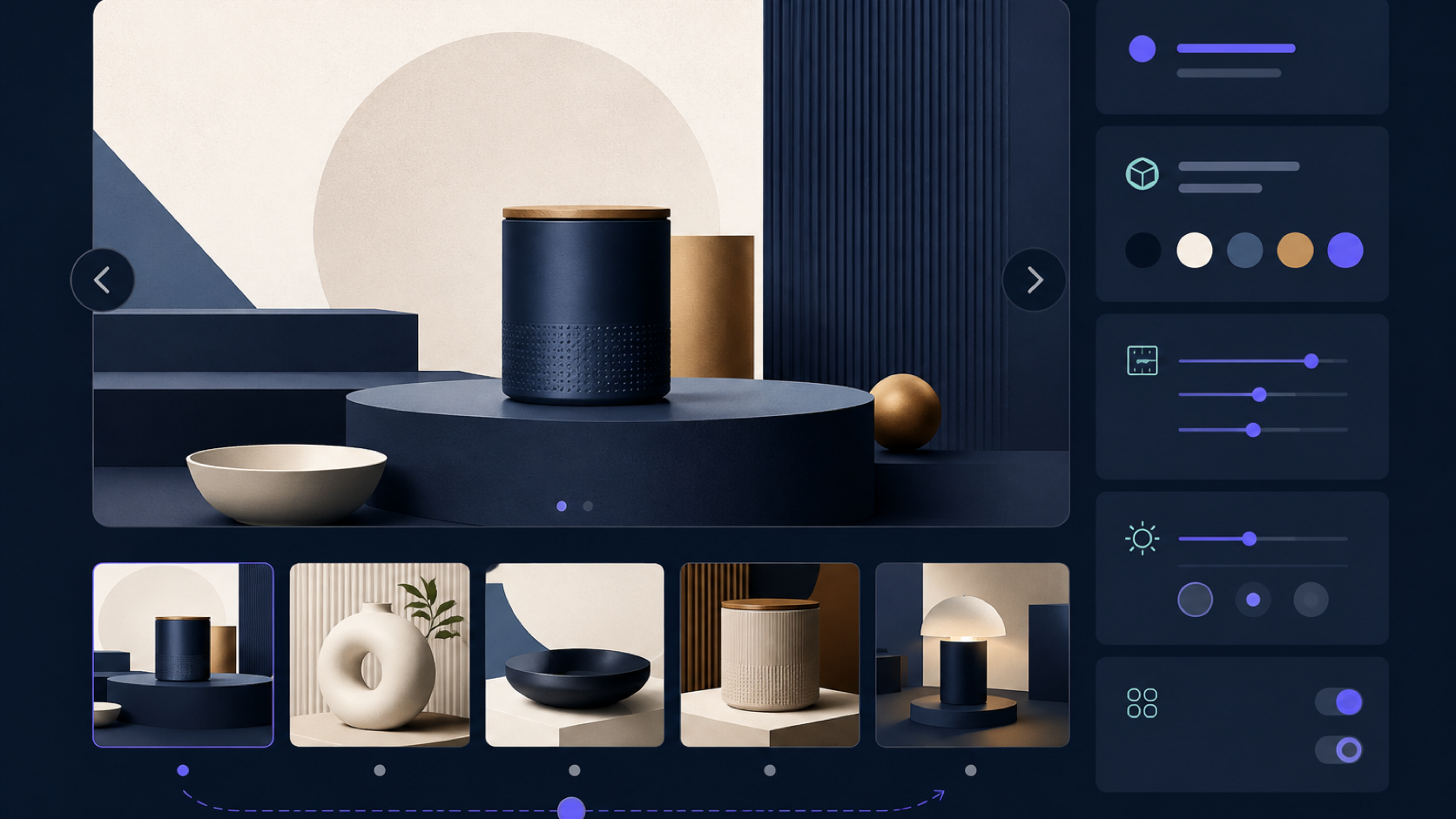This screenshot has height=819, width=1456.
Task: Click the sun brightness icon
Action: [x=1142, y=539]
